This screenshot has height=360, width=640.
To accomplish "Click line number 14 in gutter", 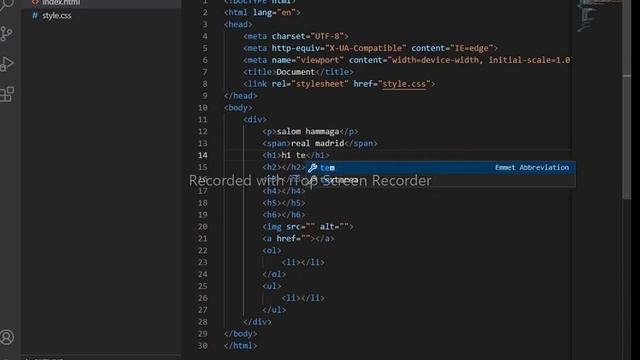I will [203, 155].
